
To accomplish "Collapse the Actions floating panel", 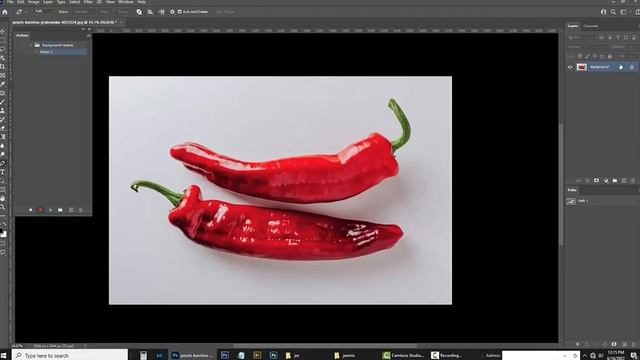I will point(83,29).
